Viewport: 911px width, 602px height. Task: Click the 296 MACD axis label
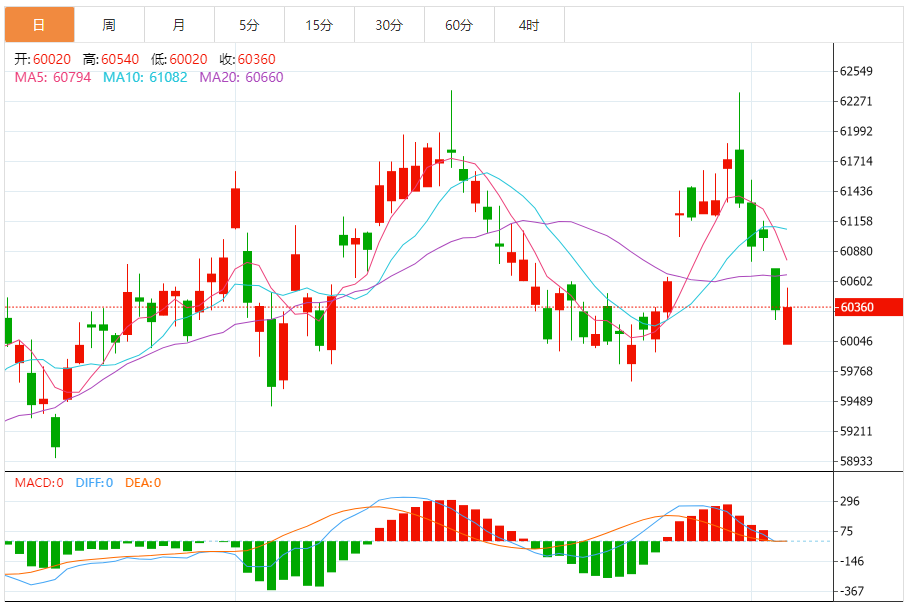pos(850,501)
